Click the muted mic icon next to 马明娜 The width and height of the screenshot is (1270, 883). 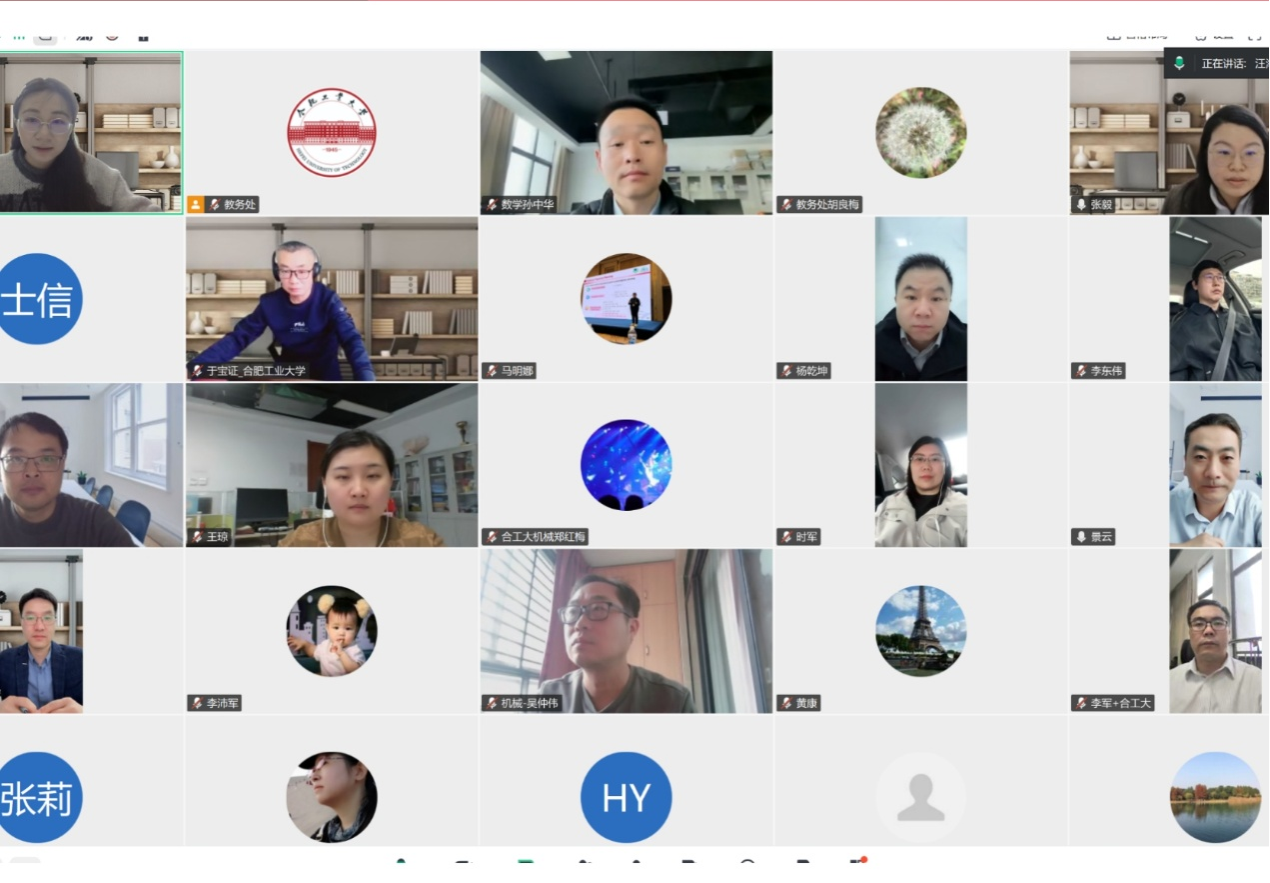tap(491, 371)
